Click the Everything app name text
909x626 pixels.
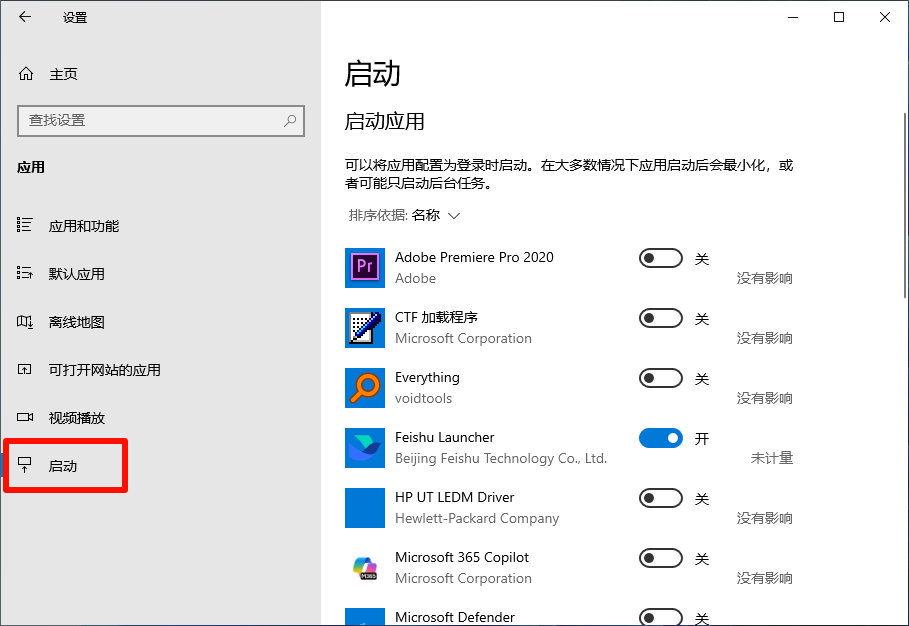[427, 377]
